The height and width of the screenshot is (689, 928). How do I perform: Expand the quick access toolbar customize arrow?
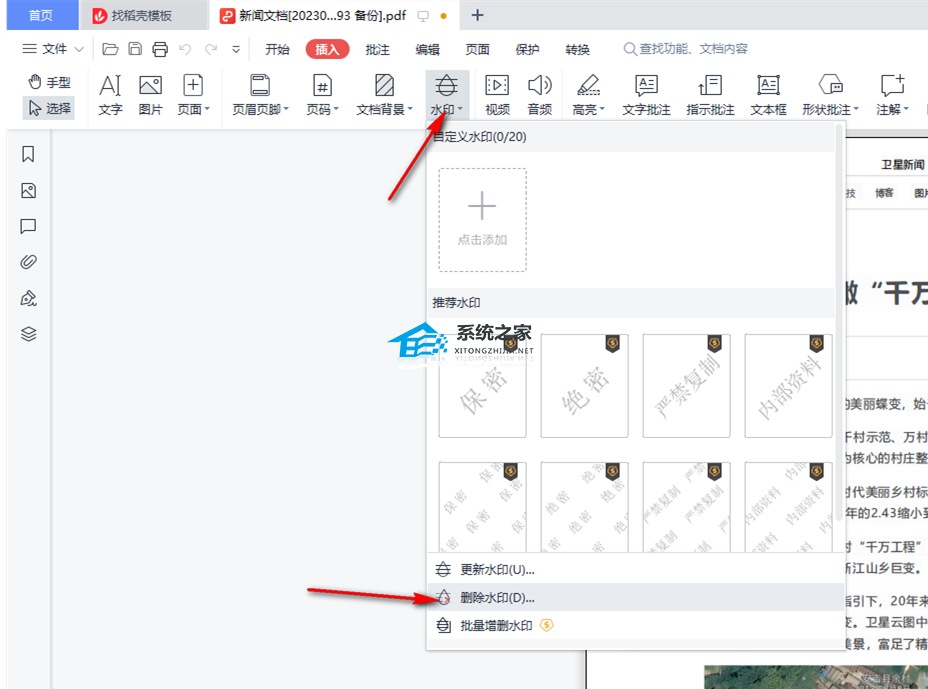pyautogui.click(x=236, y=50)
